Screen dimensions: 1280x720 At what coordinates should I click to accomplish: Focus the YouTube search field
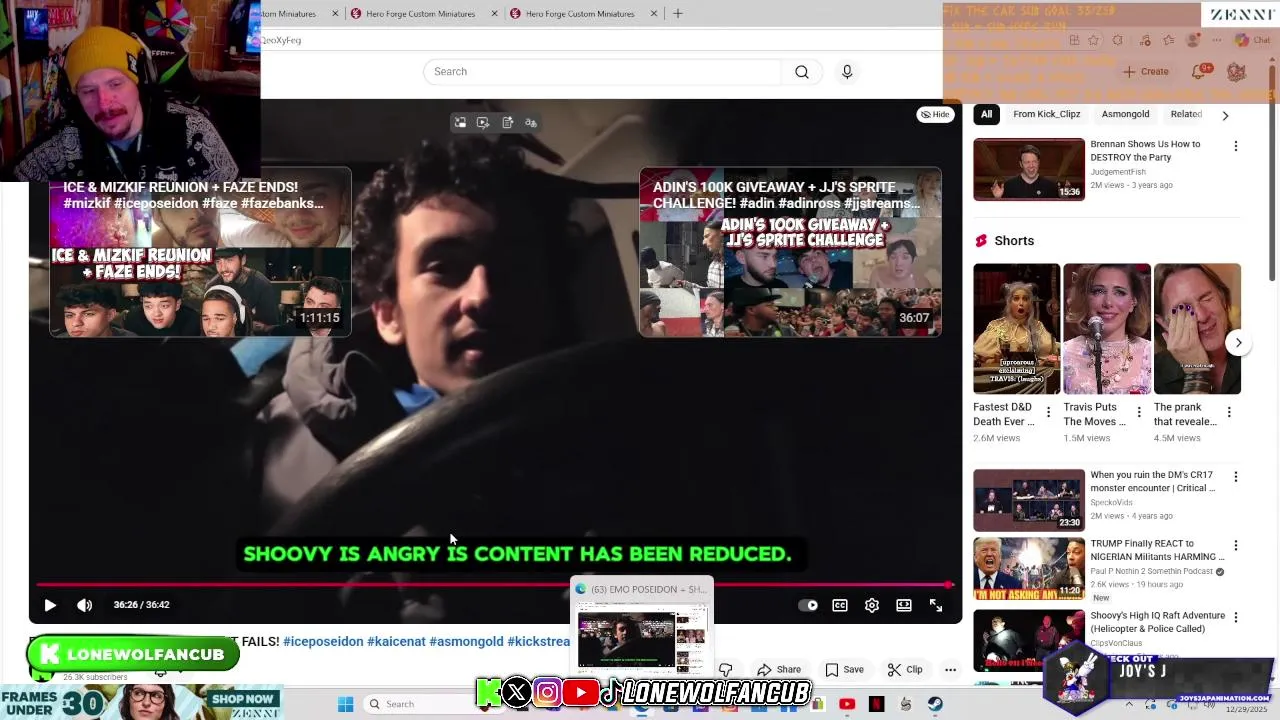coord(602,72)
